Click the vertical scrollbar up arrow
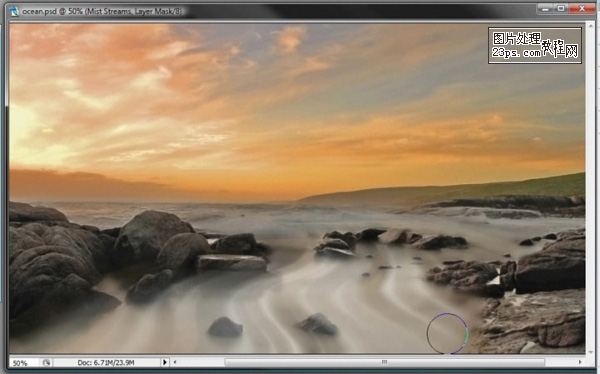The height and width of the screenshot is (374, 600). pos(590,26)
